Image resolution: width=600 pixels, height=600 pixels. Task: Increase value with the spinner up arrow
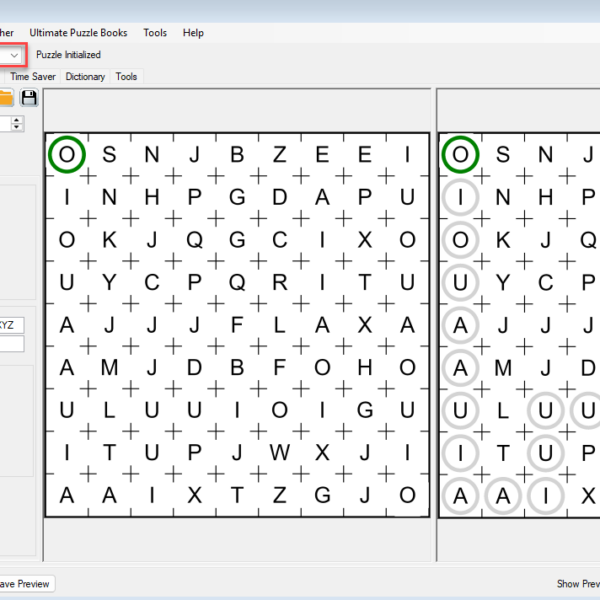pyautogui.click(x=17, y=119)
